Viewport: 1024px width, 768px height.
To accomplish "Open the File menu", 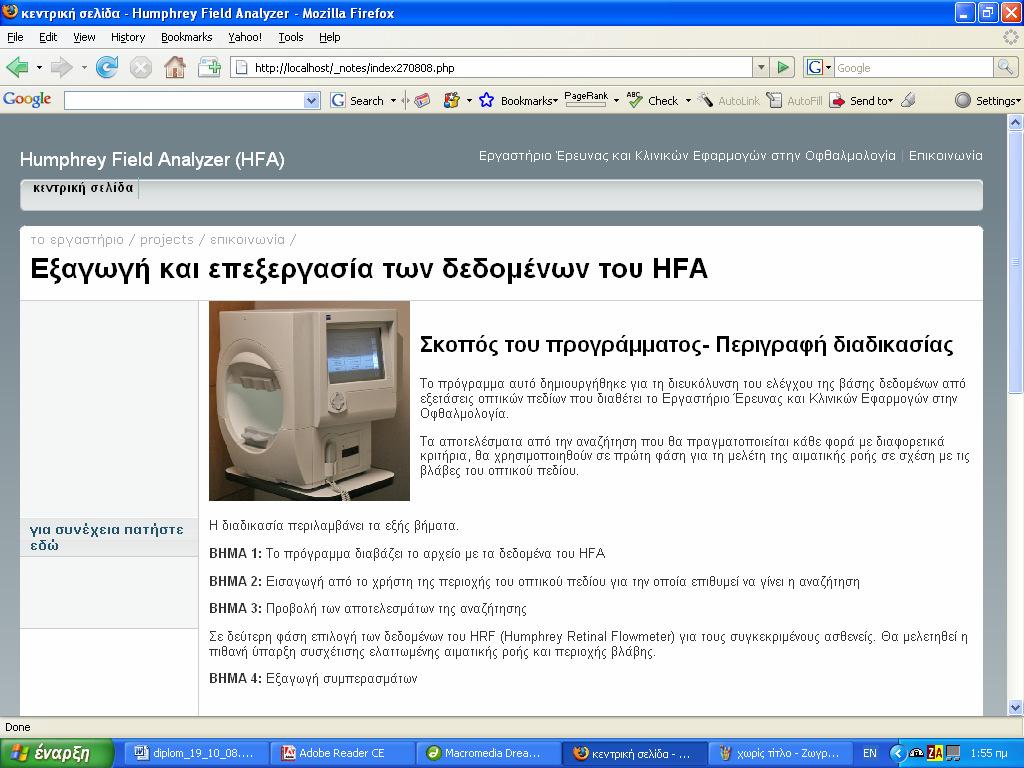I will pyautogui.click(x=15, y=37).
